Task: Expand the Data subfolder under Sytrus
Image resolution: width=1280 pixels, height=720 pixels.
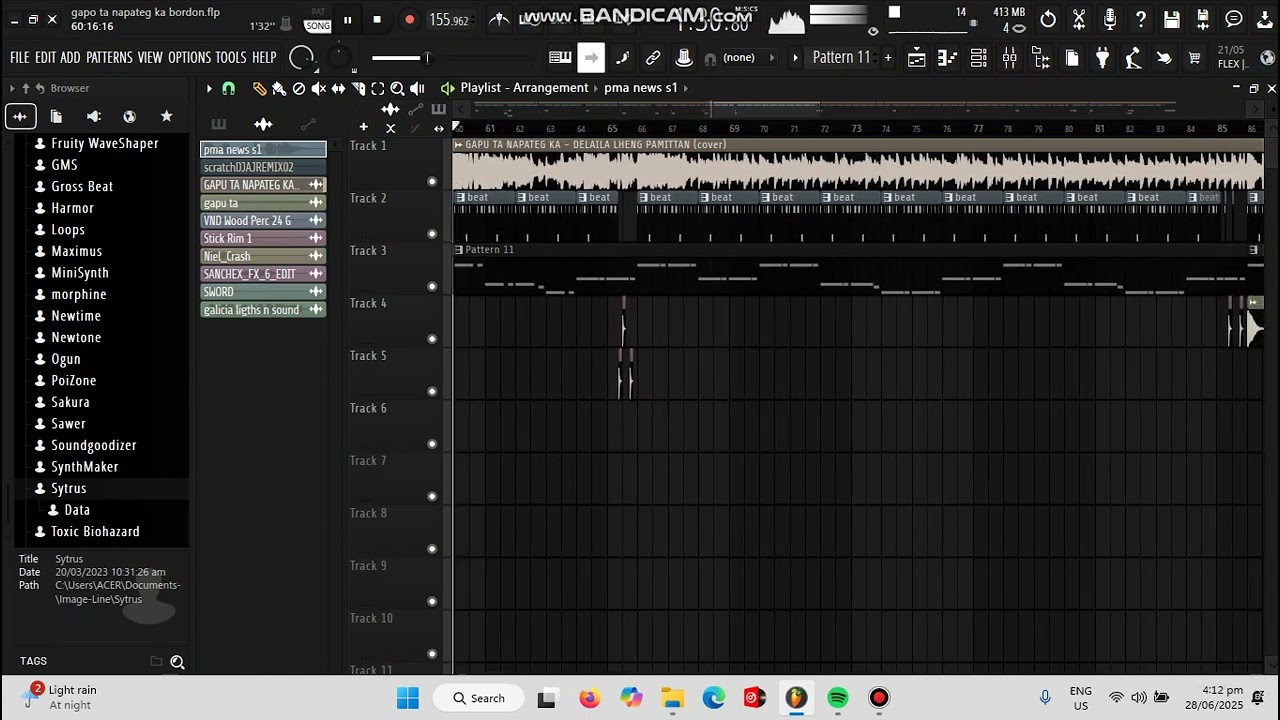Action: pos(76,510)
